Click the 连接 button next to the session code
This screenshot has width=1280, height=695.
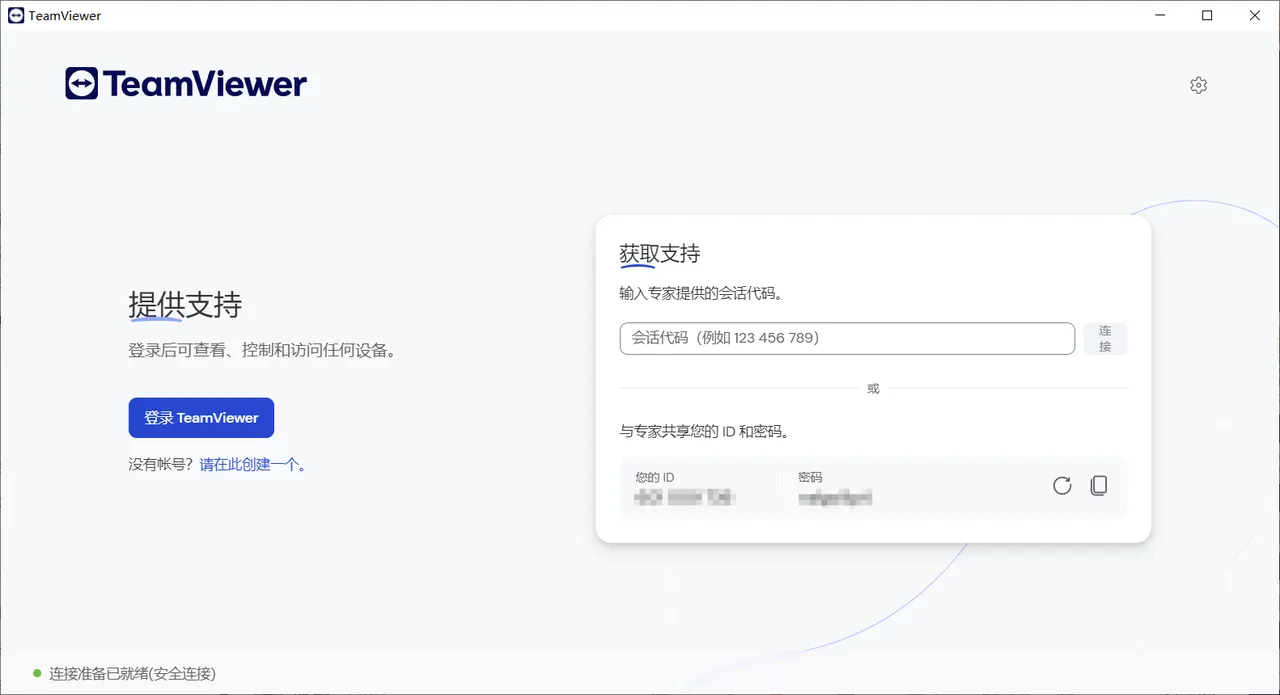point(1105,338)
